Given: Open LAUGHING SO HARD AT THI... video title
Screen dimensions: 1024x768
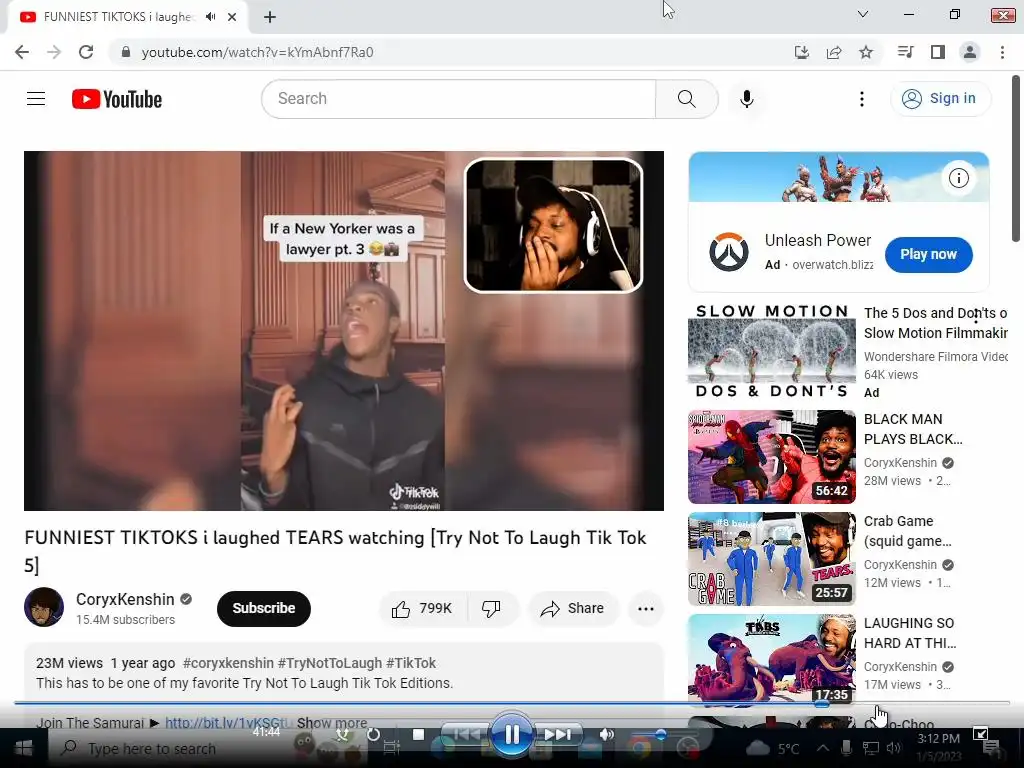Looking at the screenshot, I should pyautogui.click(x=910, y=633).
